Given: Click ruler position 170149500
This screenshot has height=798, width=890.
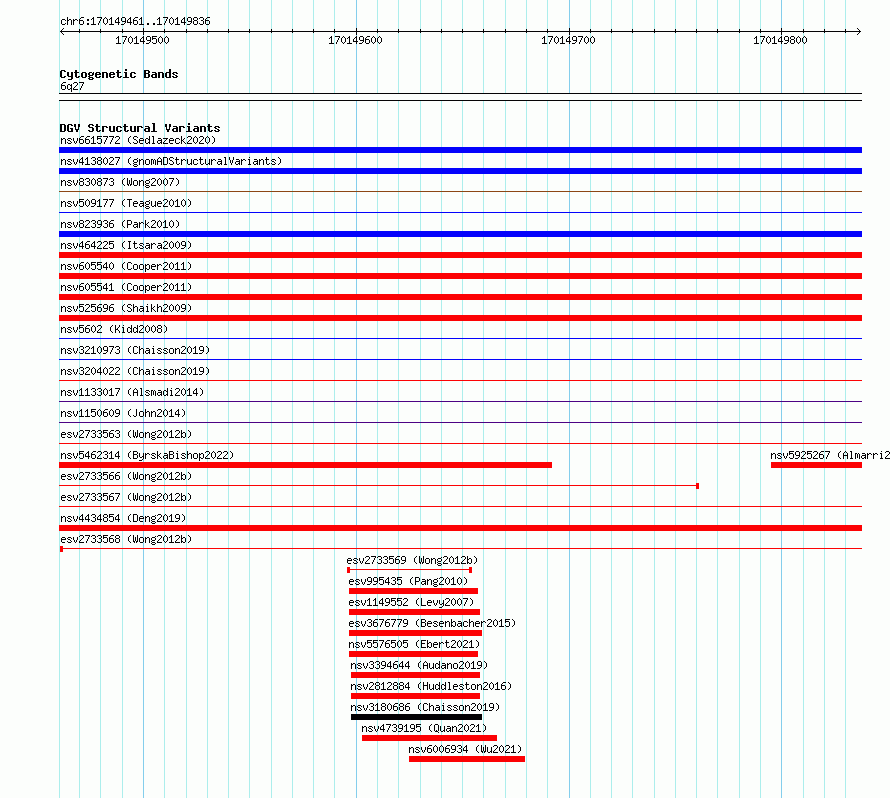Looking at the screenshot, I should [x=142, y=40].
